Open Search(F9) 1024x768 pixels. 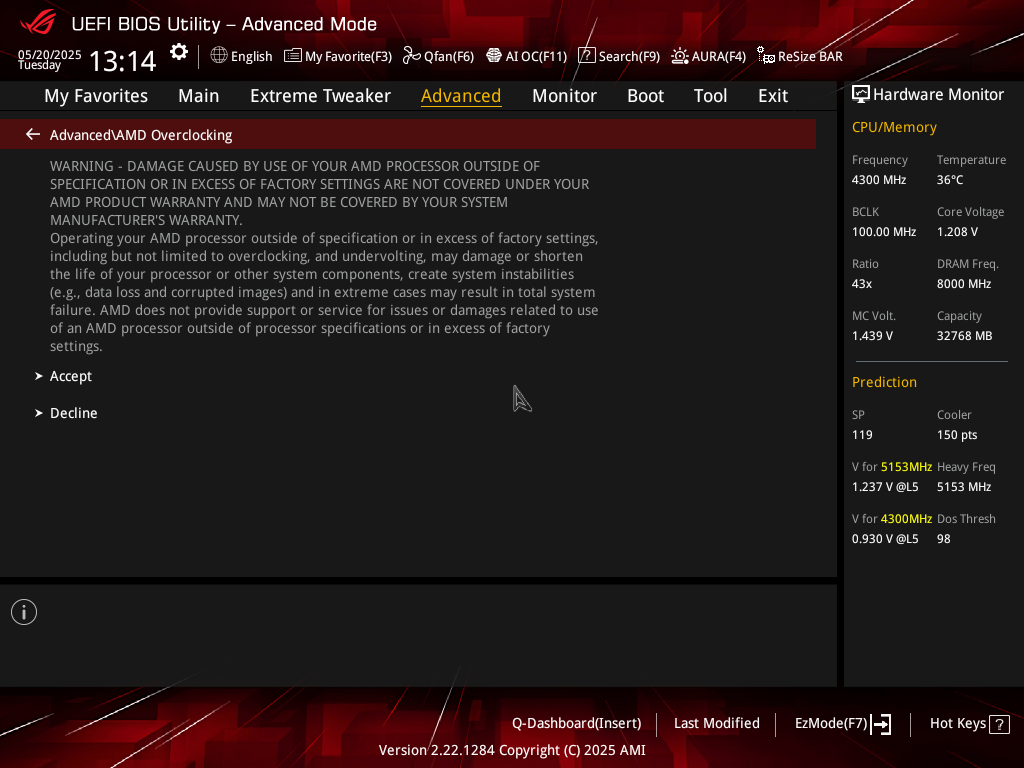pos(629,56)
